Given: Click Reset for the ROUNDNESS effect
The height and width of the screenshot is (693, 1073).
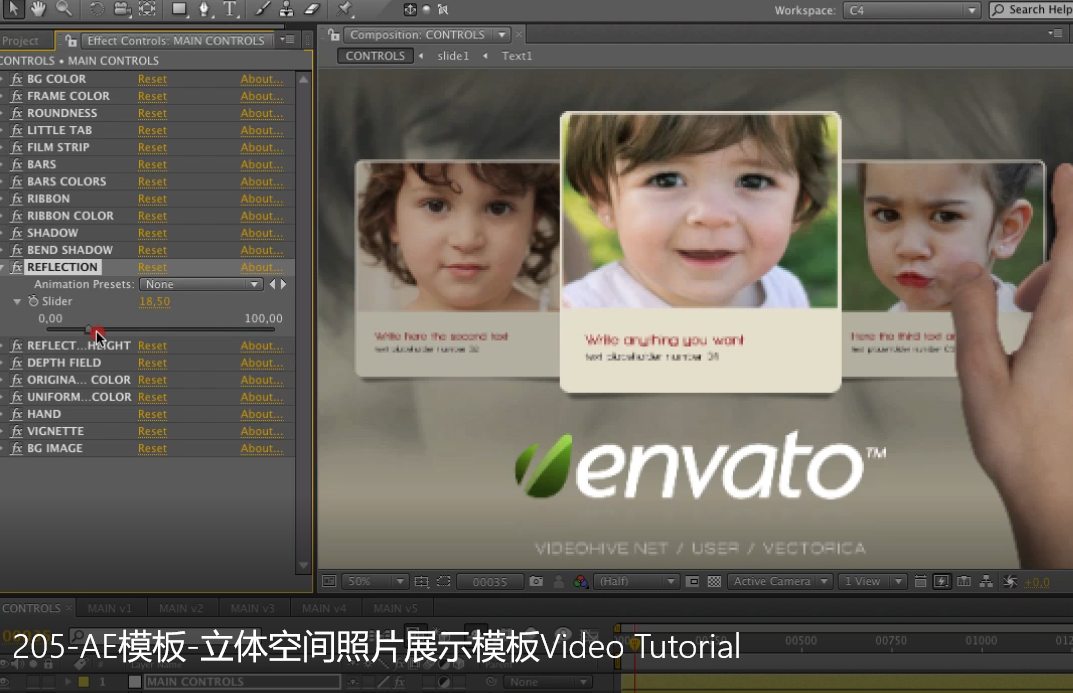Looking at the screenshot, I should pyautogui.click(x=152, y=114).
